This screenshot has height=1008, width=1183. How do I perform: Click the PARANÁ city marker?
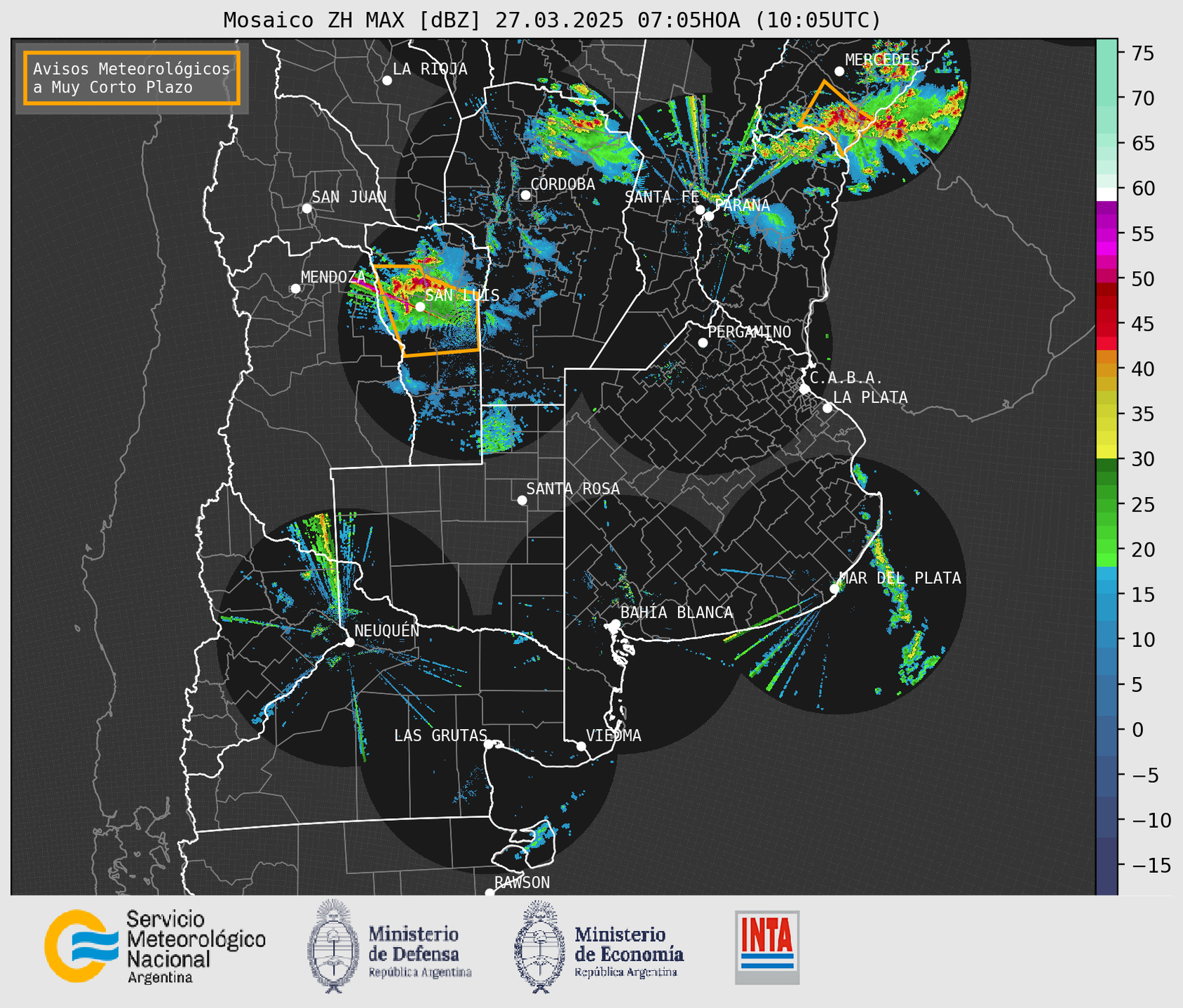click(709, 216)
